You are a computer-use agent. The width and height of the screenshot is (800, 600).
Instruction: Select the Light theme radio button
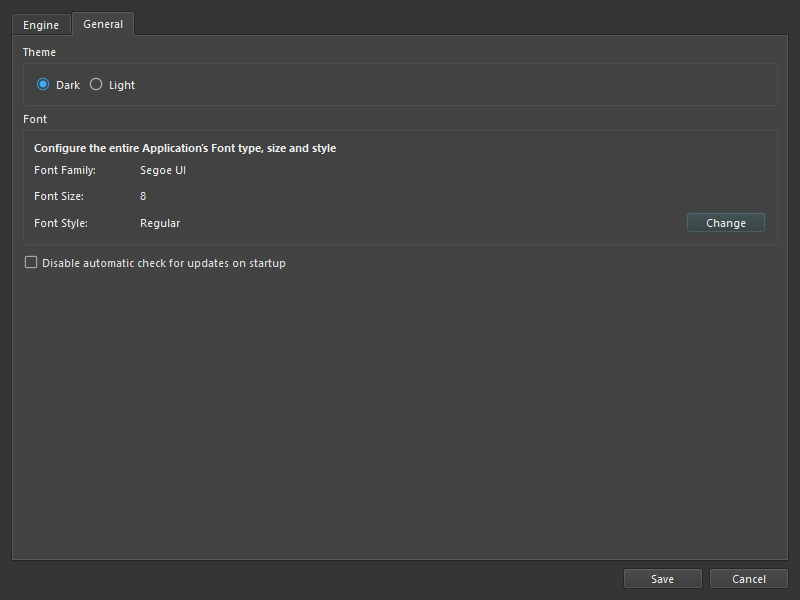[x=96, y=84]
